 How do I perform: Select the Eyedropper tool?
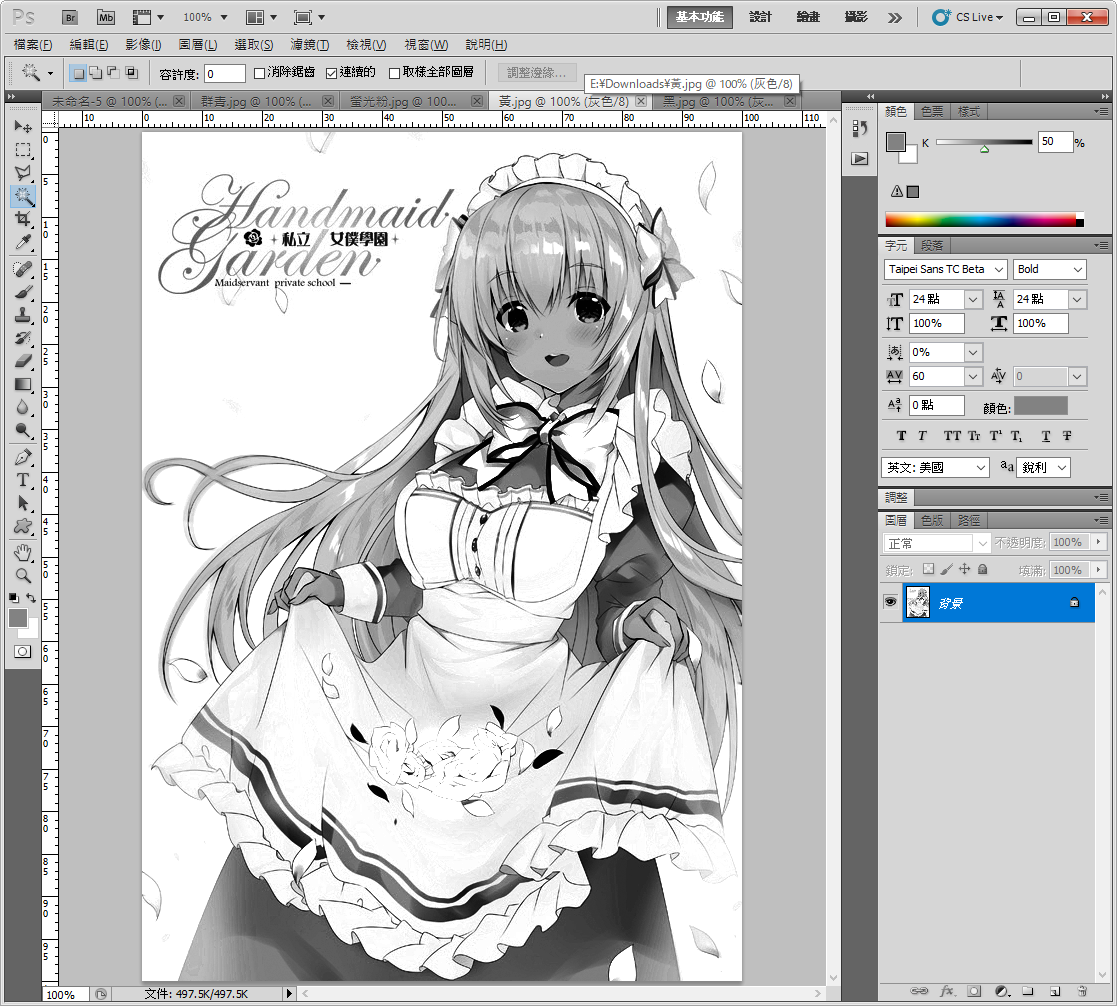23,242
